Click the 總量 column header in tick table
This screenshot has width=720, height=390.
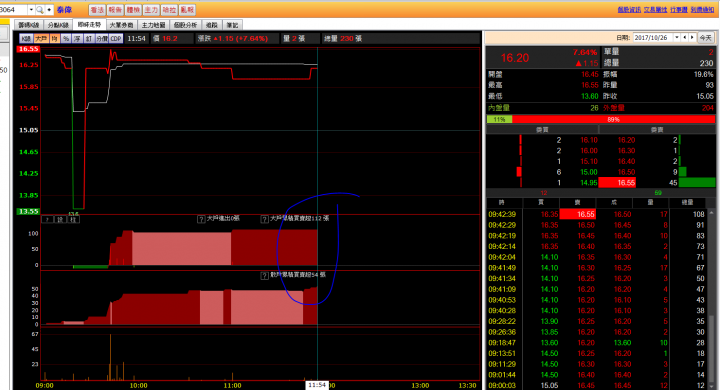pyautogui.click(x=687, y=203)
